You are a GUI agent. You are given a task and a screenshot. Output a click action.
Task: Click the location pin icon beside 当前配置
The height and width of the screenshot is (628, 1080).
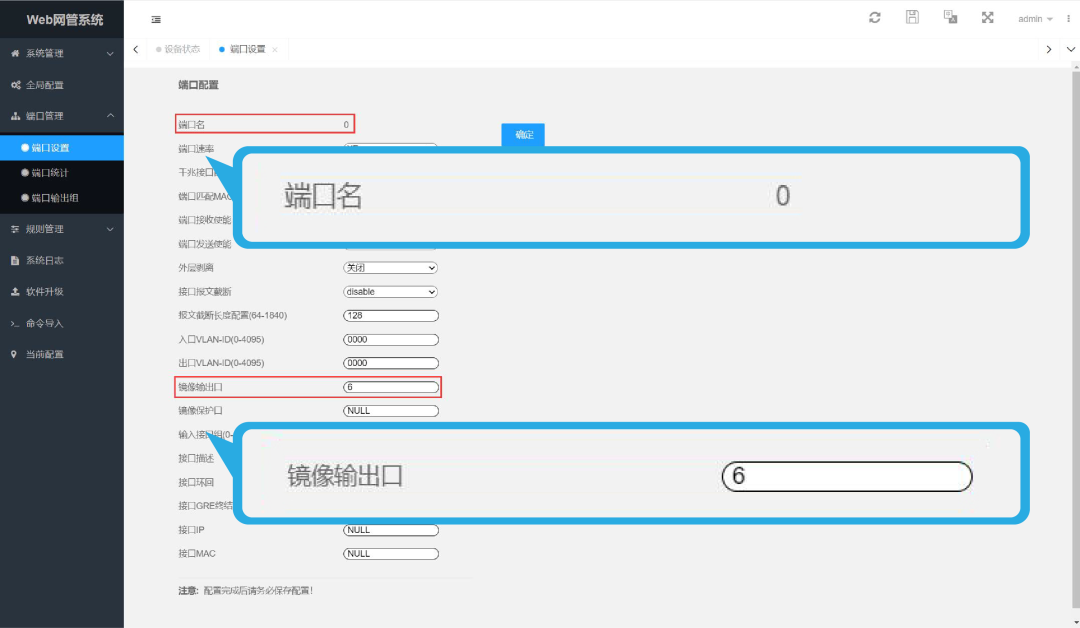14,354
